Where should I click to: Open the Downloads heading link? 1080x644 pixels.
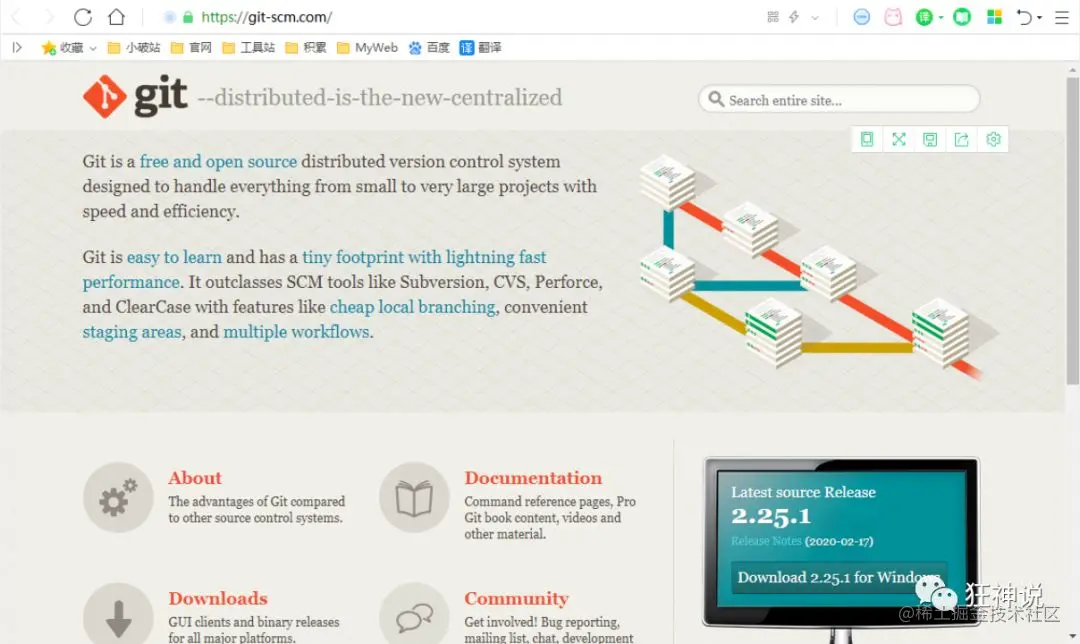[218, 598]
